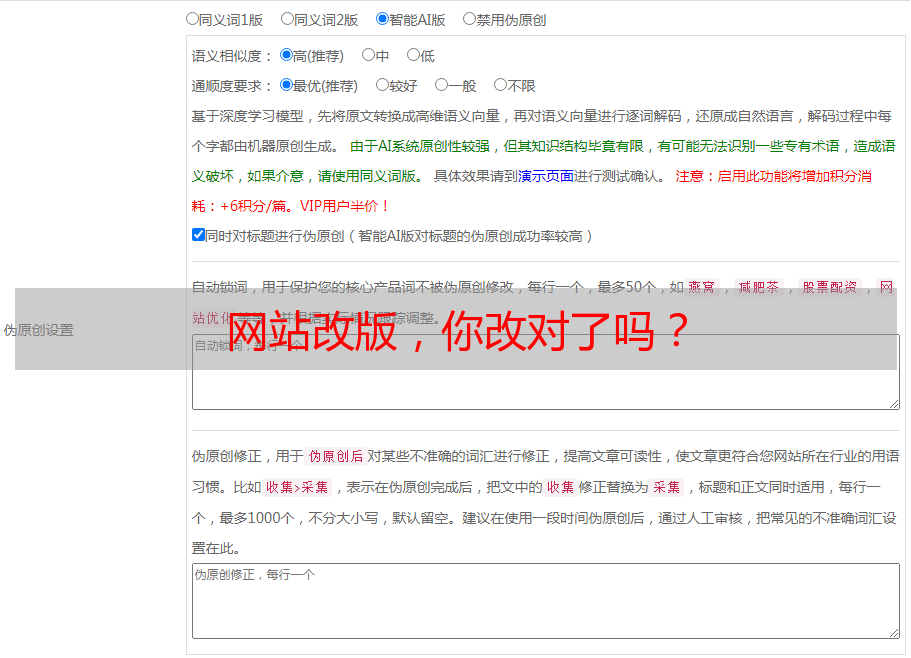This screenshot has width=911, height=658.
Task: Select the 同义词2版 radio option
Action: pyautogui.click(x=287, y=19)
